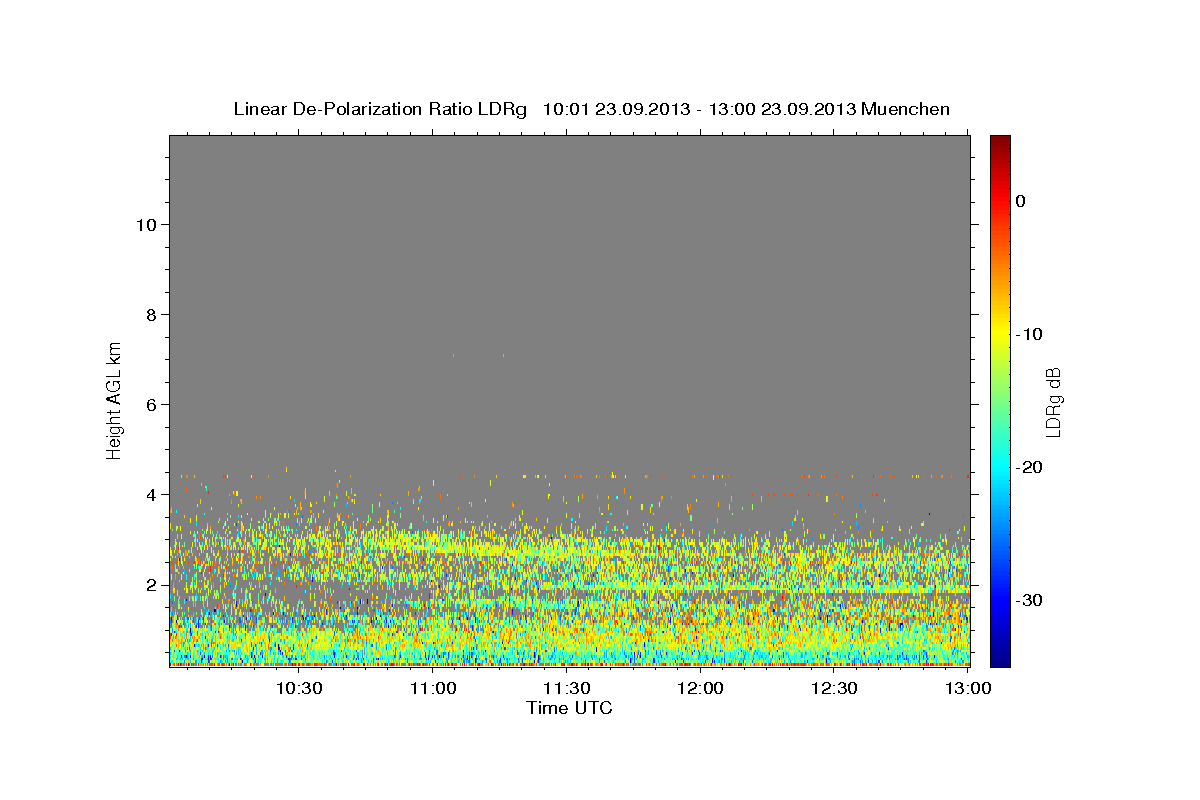Click the 12:00 time tick label
This screenshot has width=1200, height=800.
[x=701, y=688]
